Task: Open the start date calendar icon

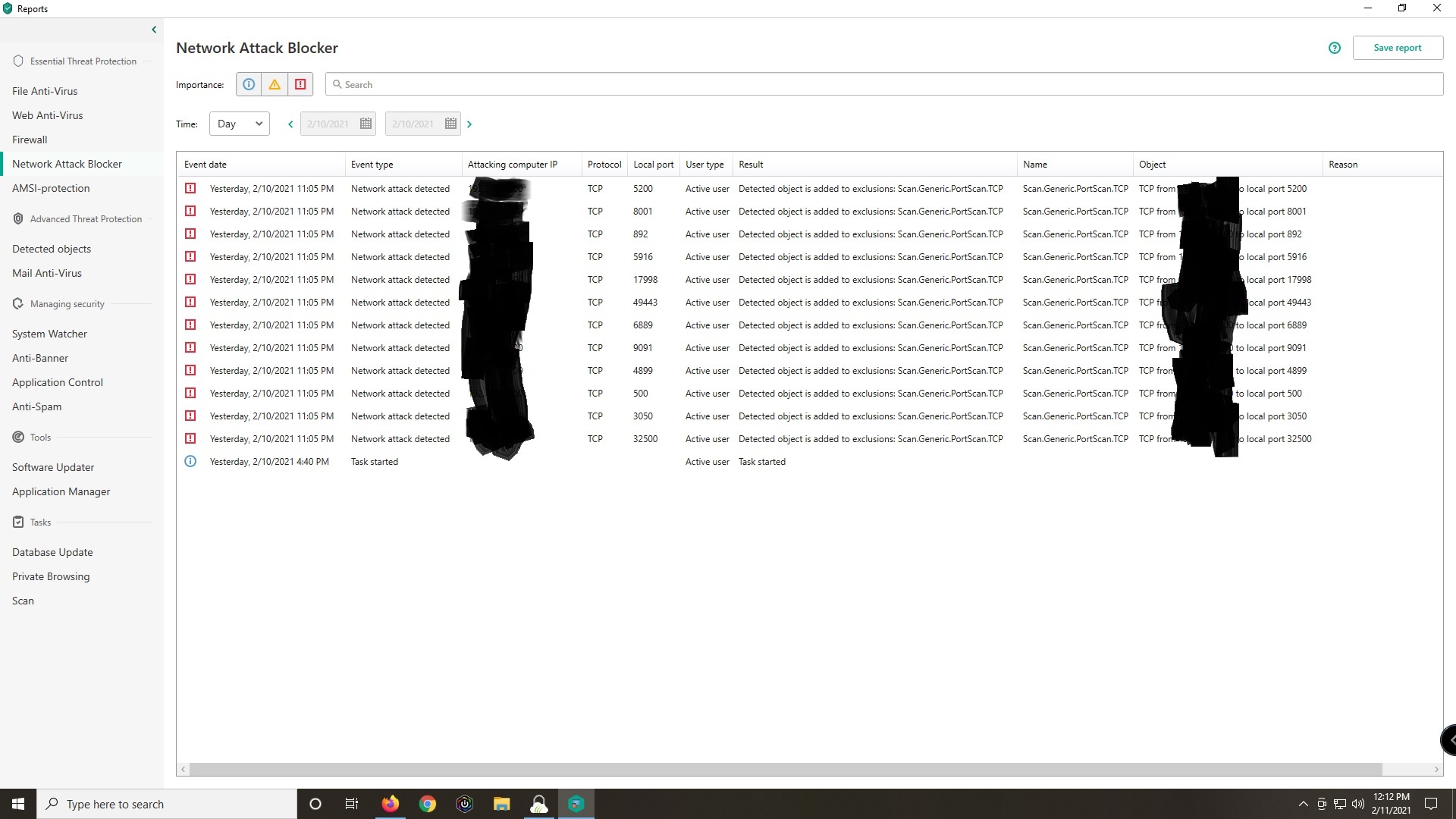Action: click(x=366, y=124)
